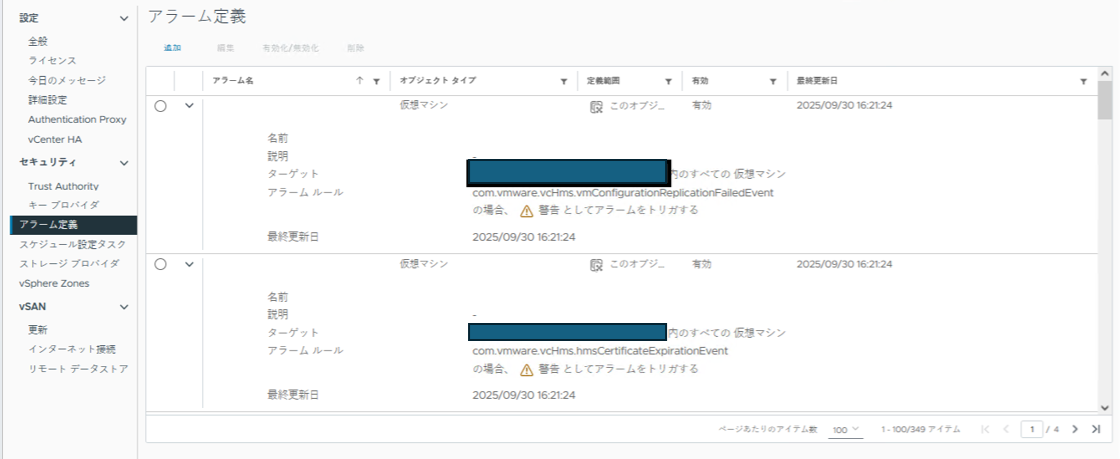
Task: Open キー プロバイダ page
Action: pos(64,205)
